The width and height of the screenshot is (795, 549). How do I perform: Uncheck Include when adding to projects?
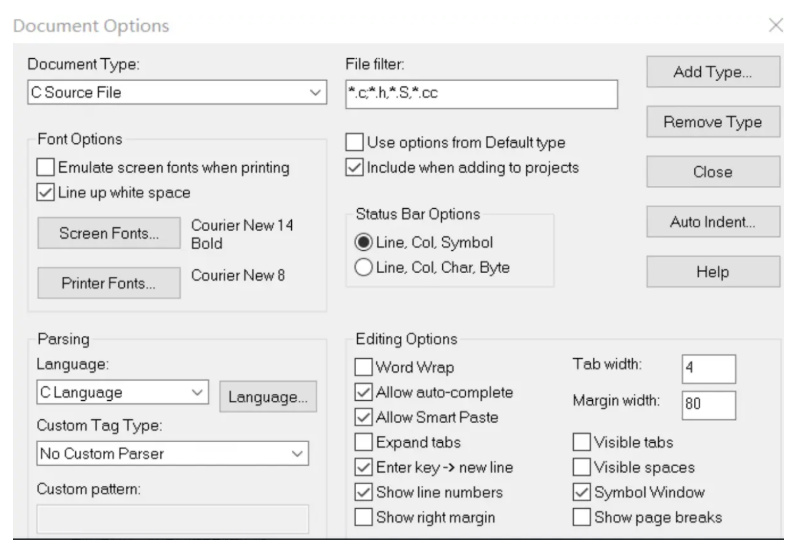[x=354, y=166]
